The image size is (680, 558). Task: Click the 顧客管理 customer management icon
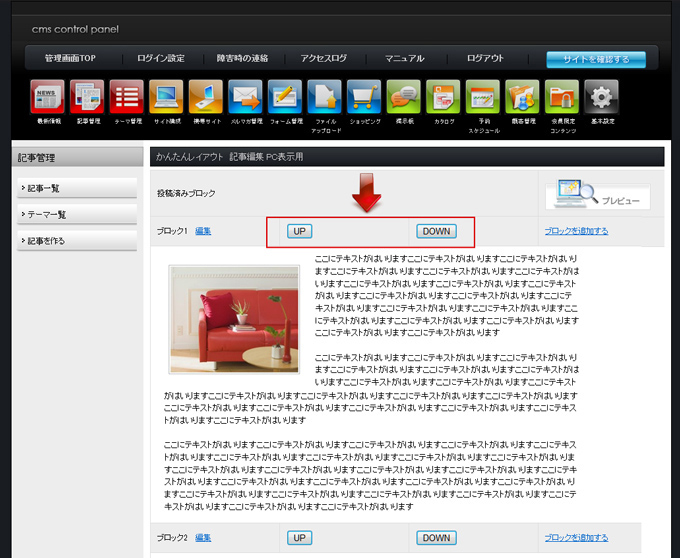pyautogui.click(x=522, y=98)
